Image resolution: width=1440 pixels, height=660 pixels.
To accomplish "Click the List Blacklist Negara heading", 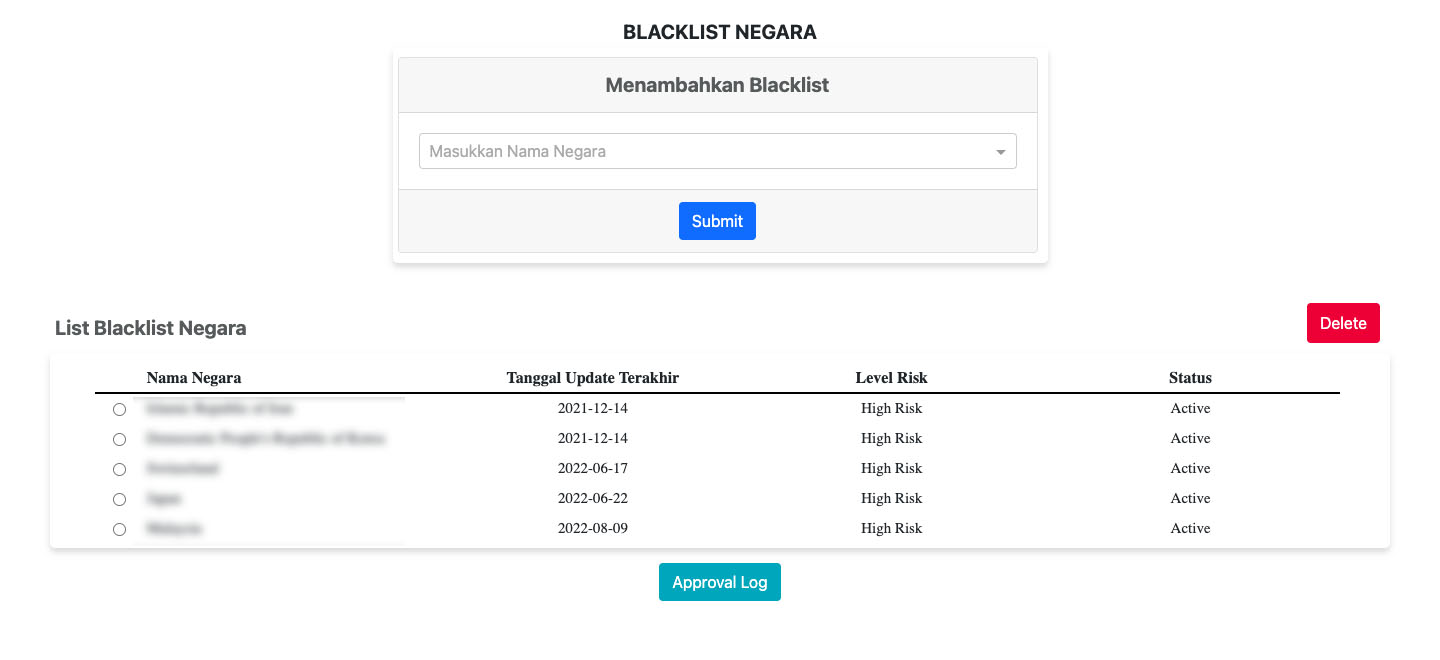I will point(151,328).
